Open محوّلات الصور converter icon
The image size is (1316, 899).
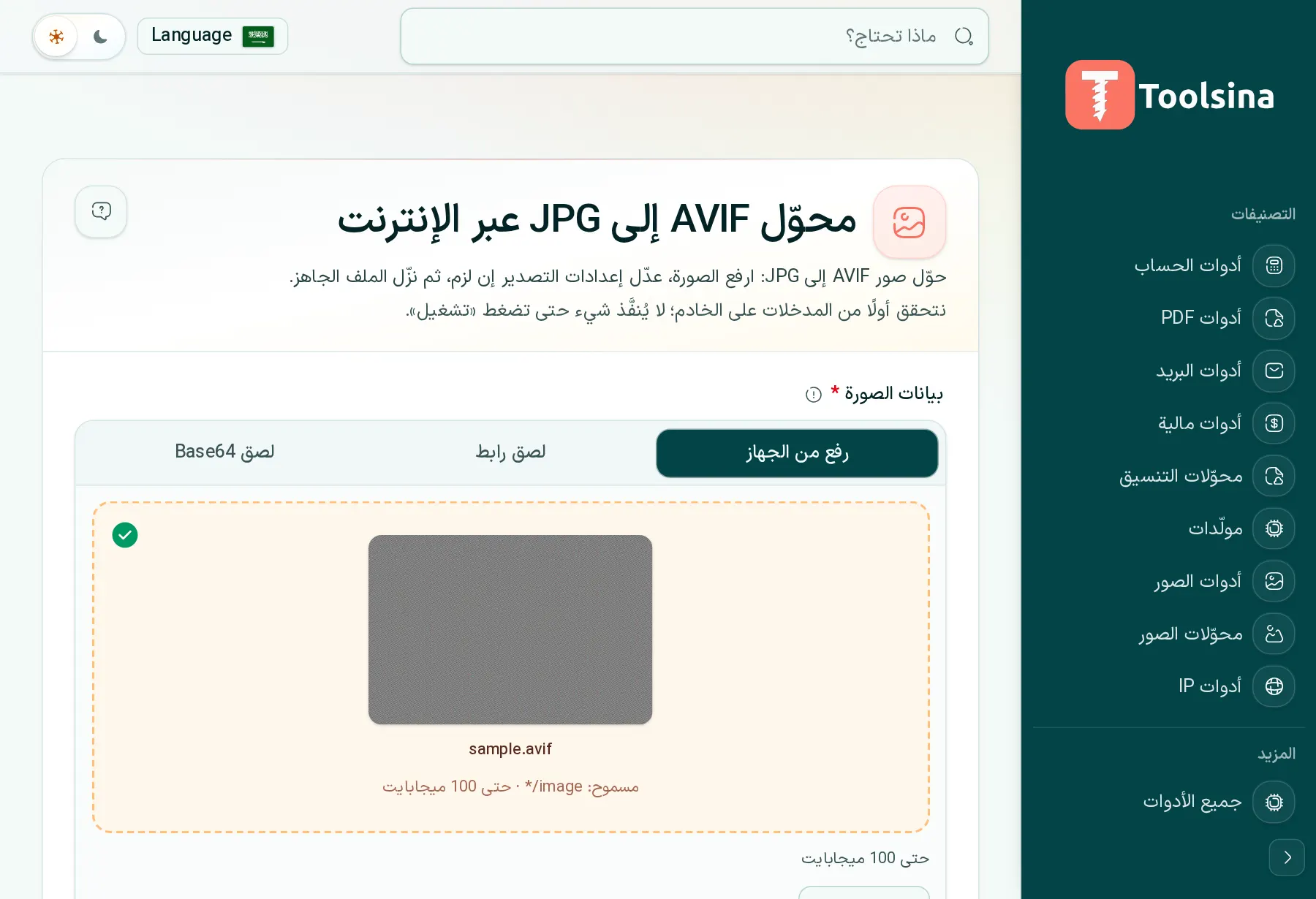tap(1274, 634)
